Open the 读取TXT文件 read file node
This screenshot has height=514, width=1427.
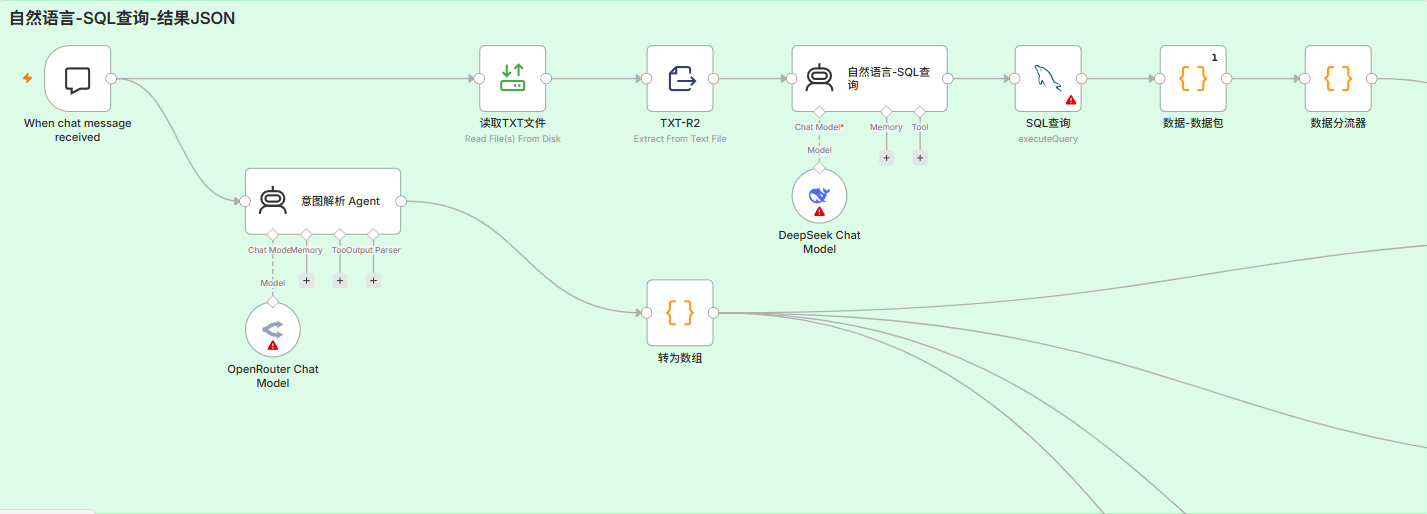(513, 79)
